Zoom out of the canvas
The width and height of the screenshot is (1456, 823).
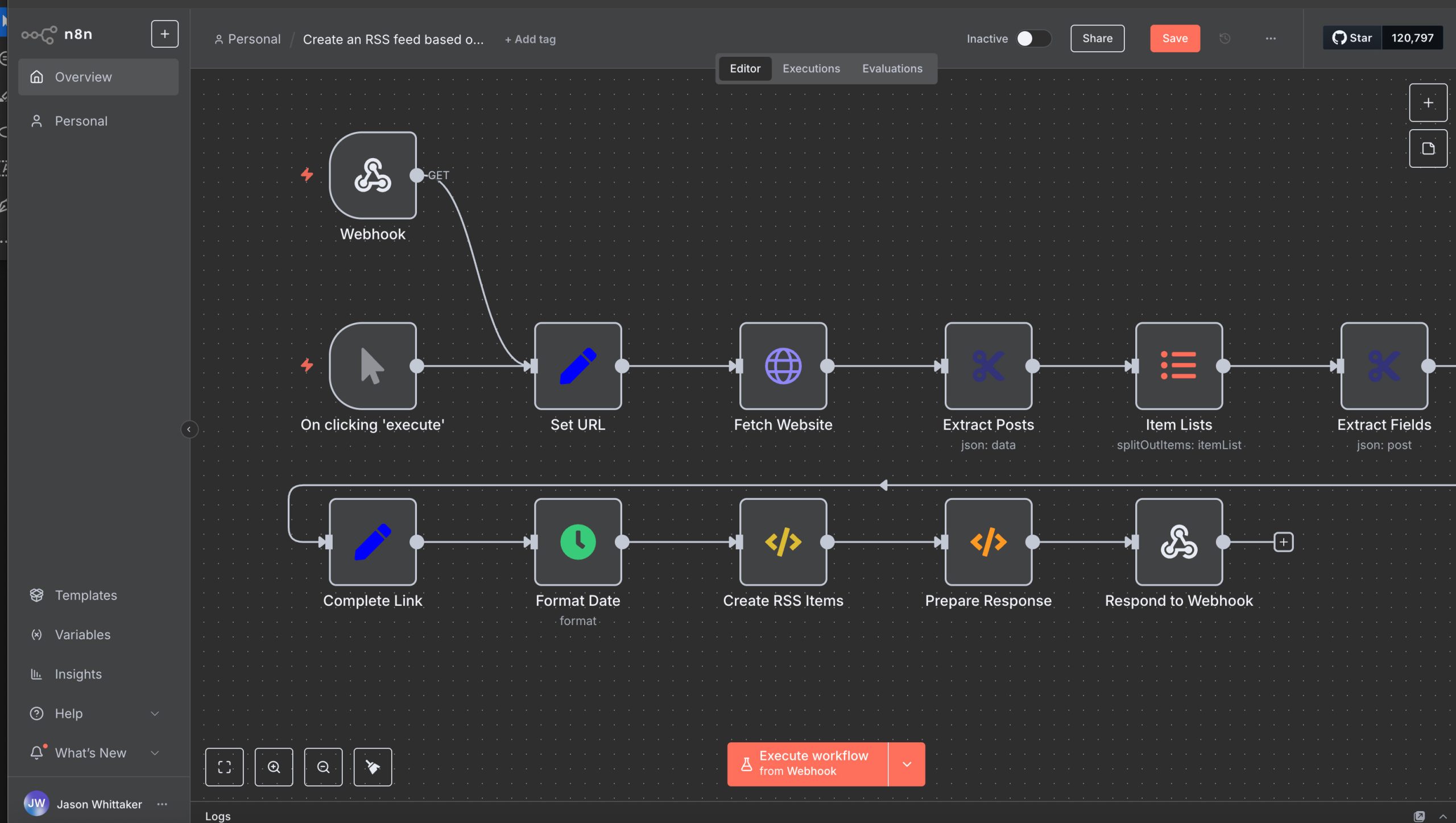(x=323, y=767)
